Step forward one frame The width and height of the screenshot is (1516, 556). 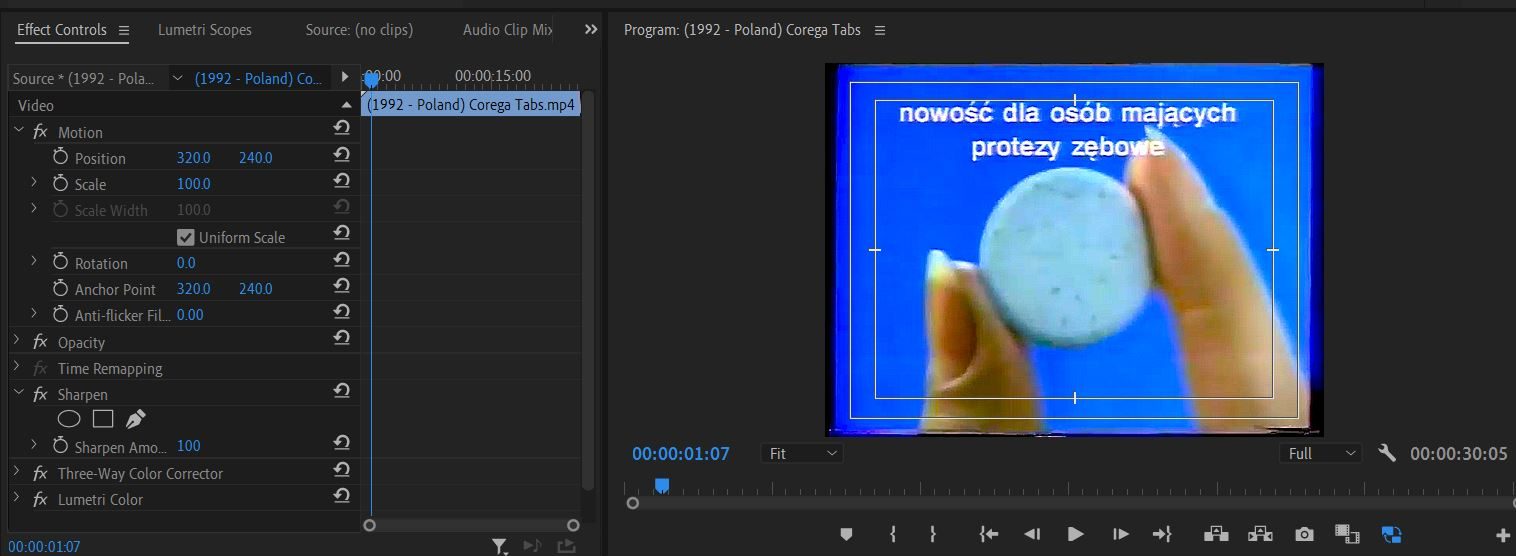tap(1120, 534)
